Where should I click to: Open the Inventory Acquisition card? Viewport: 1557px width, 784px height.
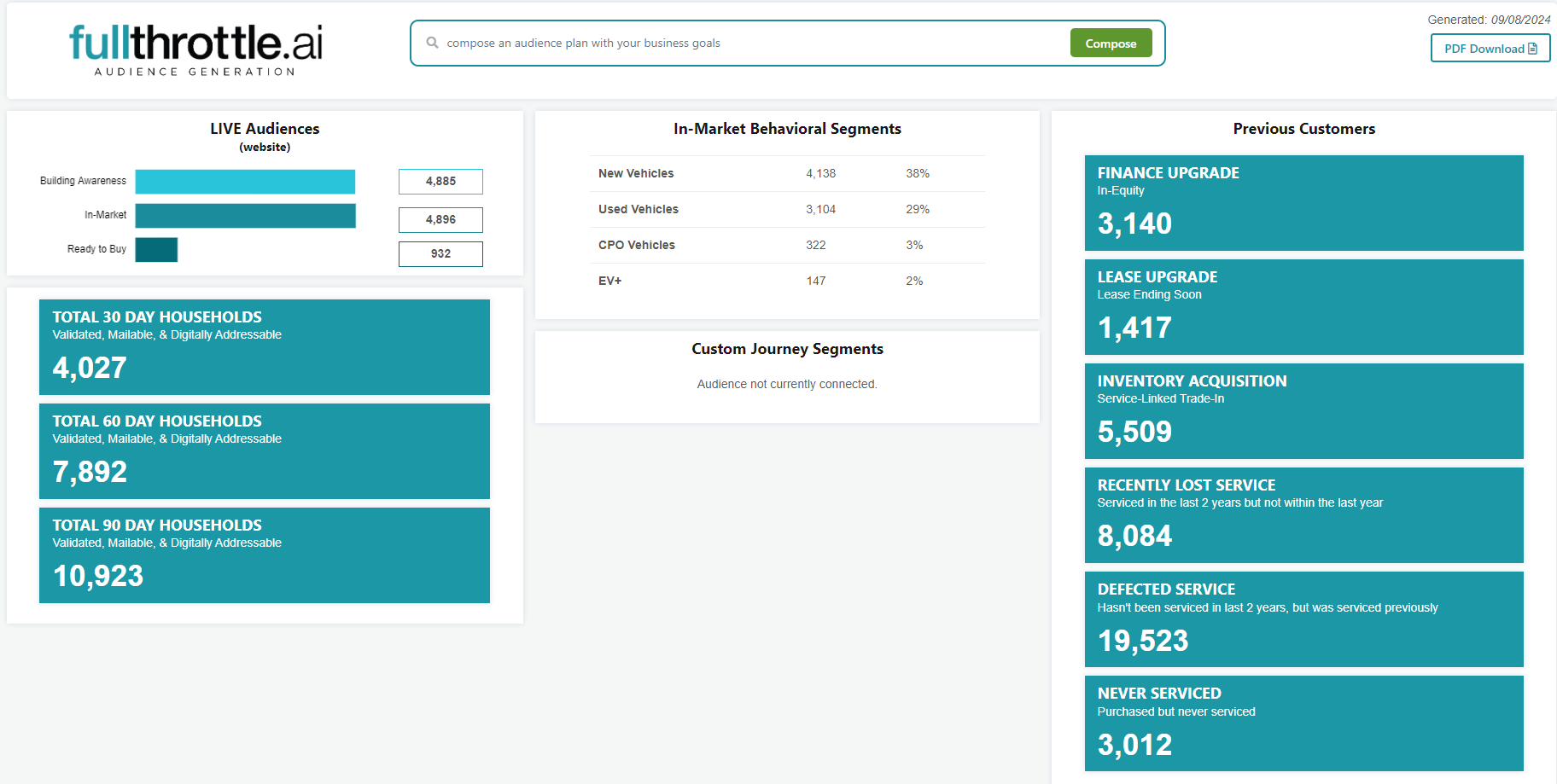[x=1303, y=411]
